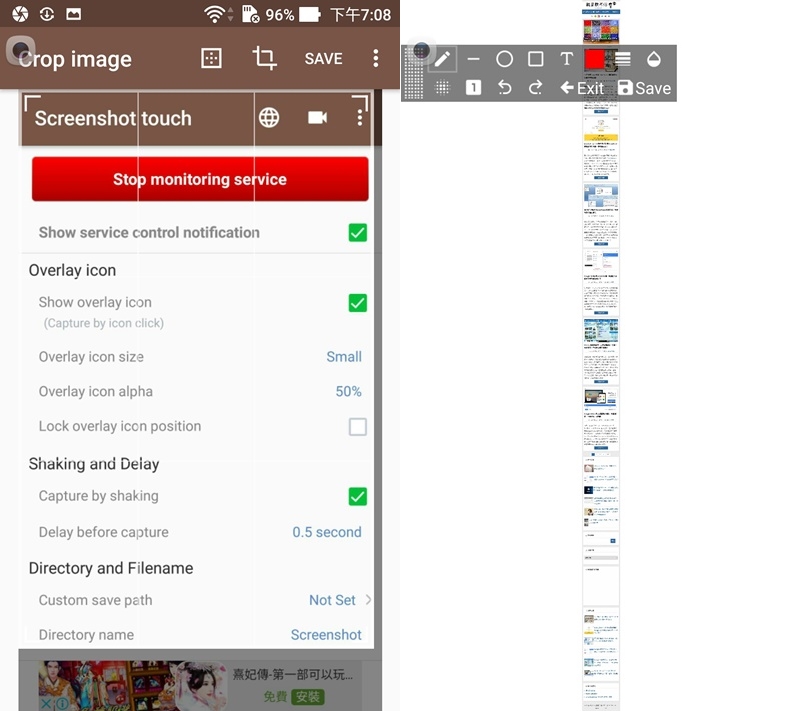The height and width of the screenshot is (711, 801).
Task: Tap the install button on ad banner
Action: coord(308,697)
